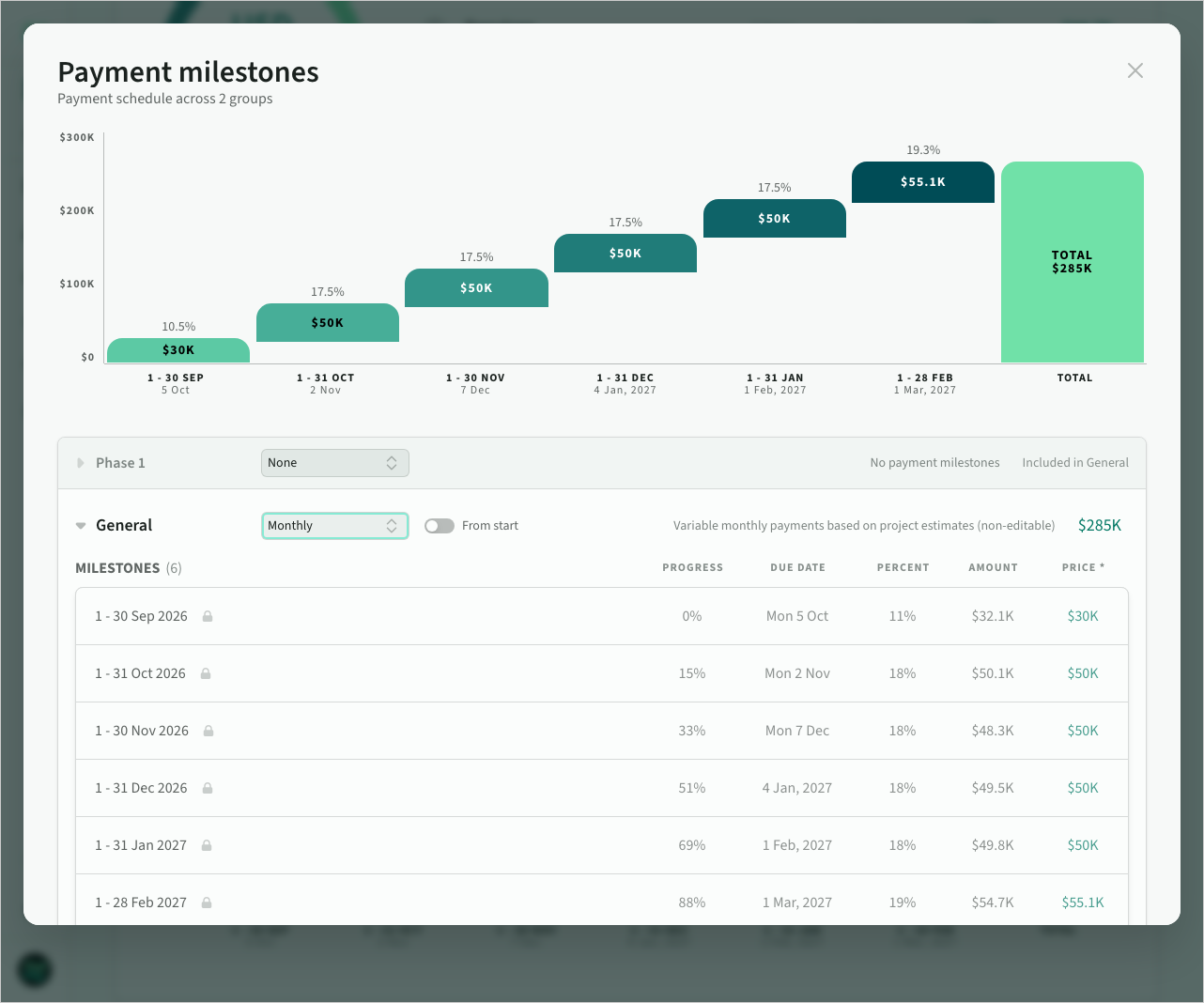Click the $55.1K price for February
The height and width of the screenshot is (1003, 1204).
click(1083, 903)
